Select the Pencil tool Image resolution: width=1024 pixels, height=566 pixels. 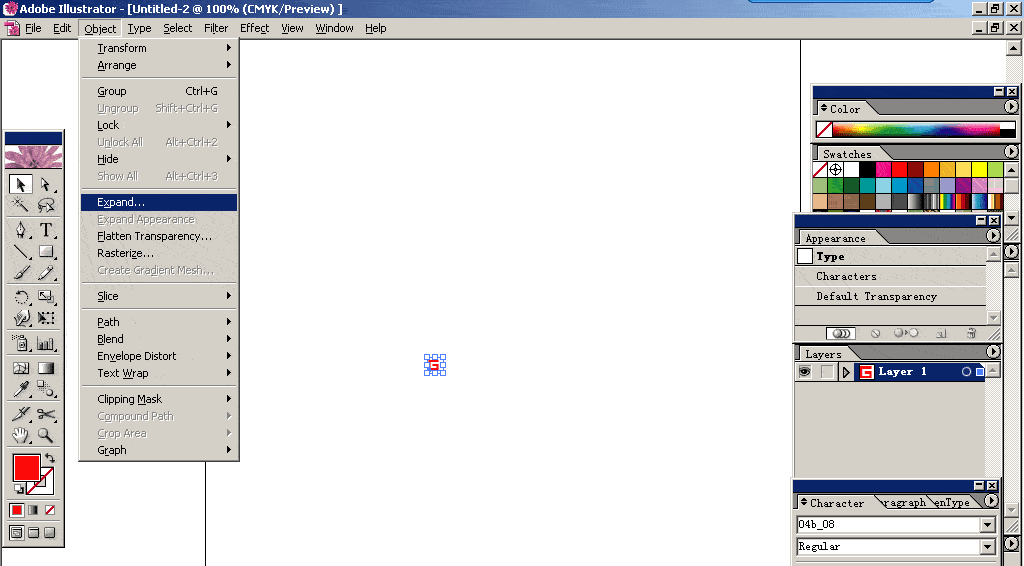(46, 272)
